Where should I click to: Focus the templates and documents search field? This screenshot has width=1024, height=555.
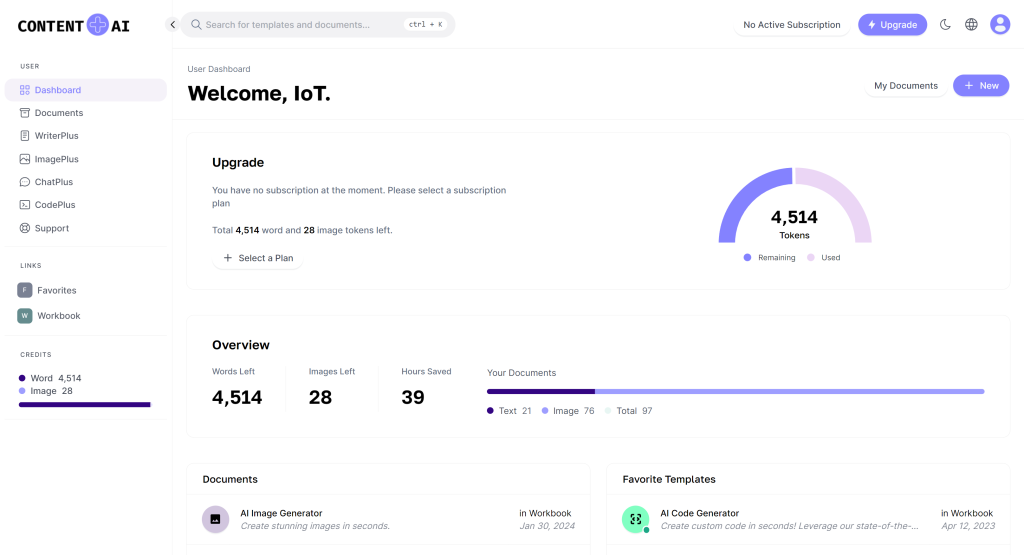pos(302,25)
